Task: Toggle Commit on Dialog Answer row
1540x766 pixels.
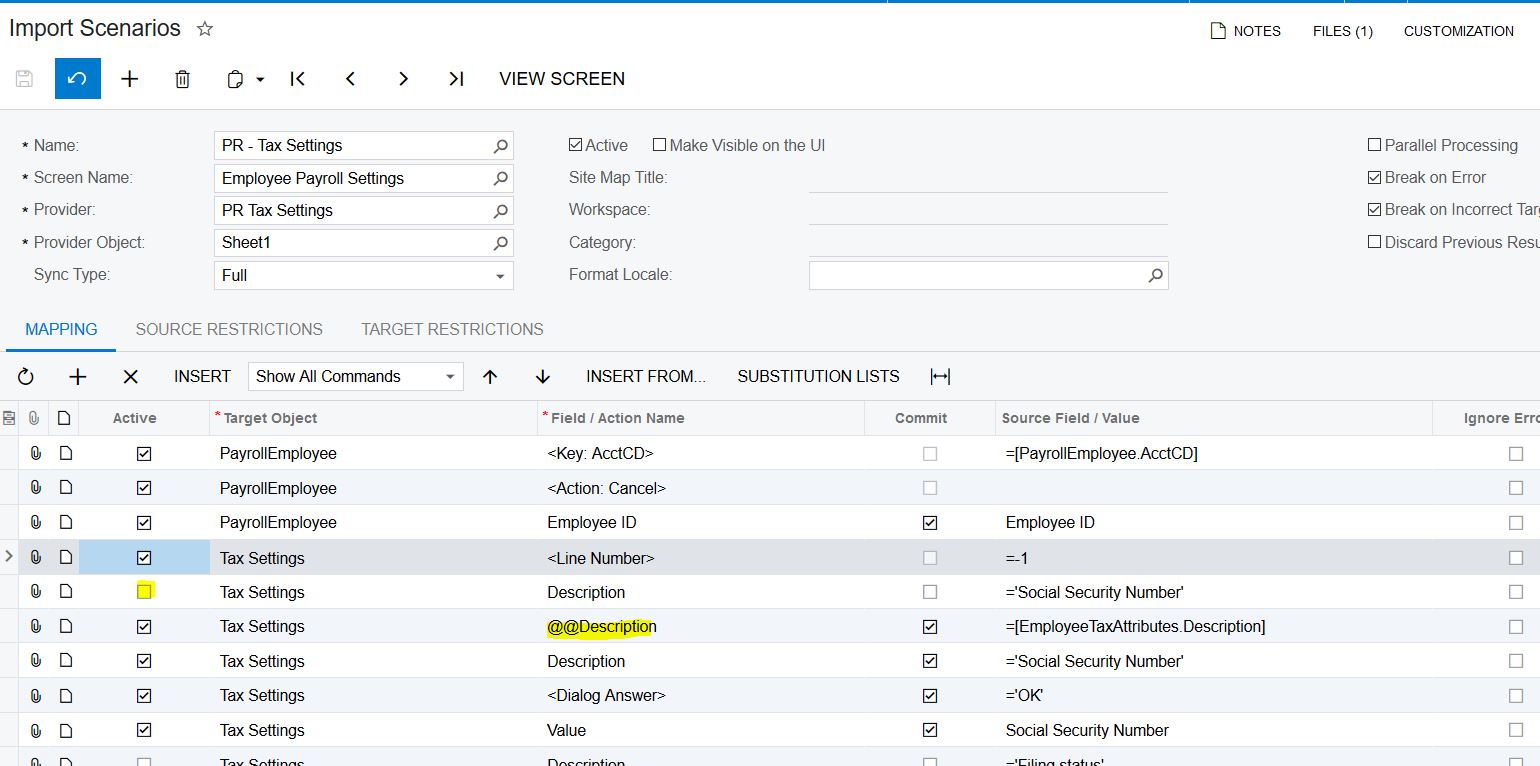Action: pyautogui.click(x=930, y=696)
